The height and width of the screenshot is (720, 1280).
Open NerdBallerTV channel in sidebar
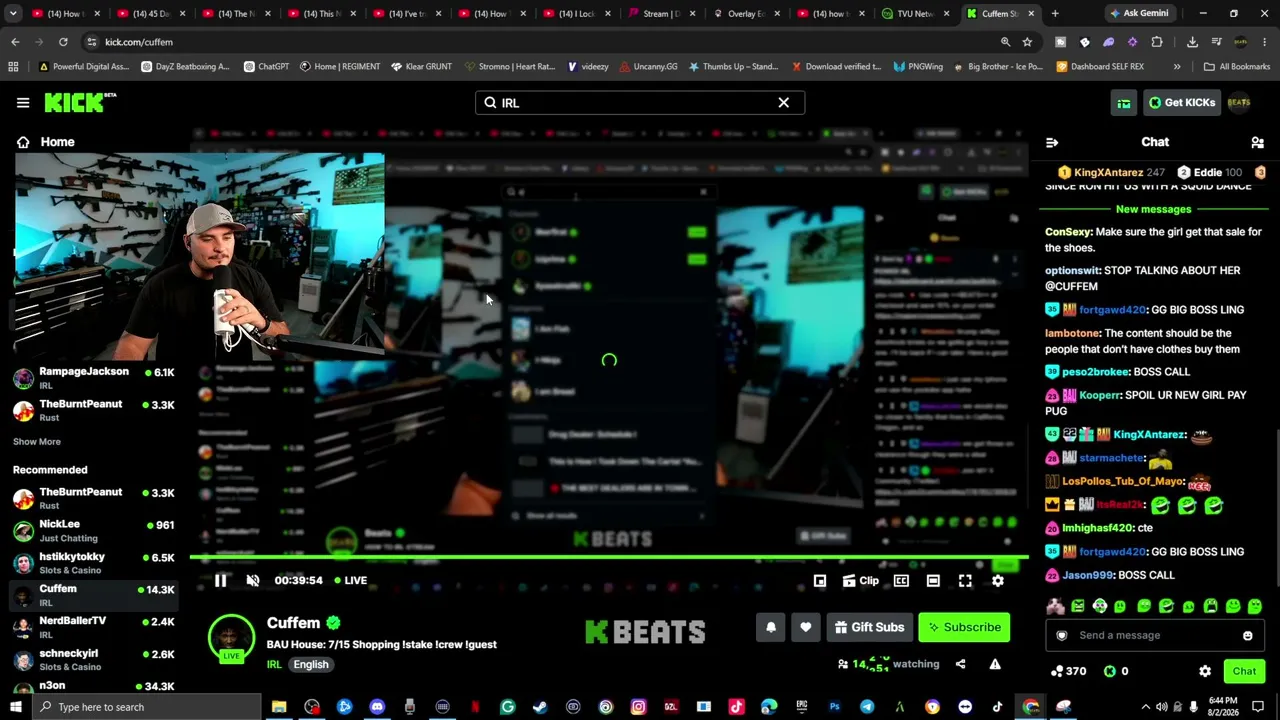[x=95, y=627]
